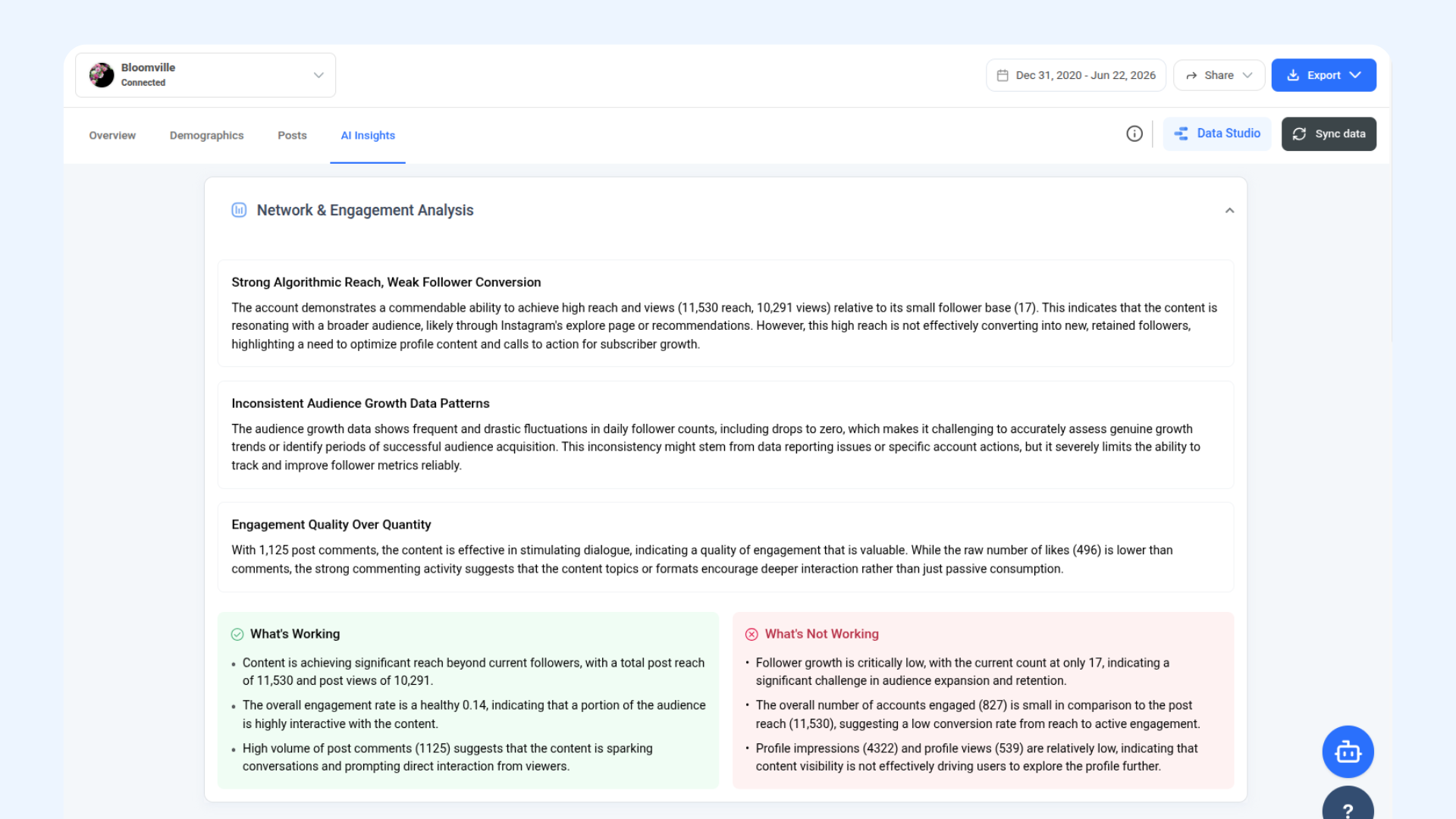Image resolution: width=1456 pixels, height=819 pixels.
Task: Open the Share dropdown
Action: [1219, 75]
